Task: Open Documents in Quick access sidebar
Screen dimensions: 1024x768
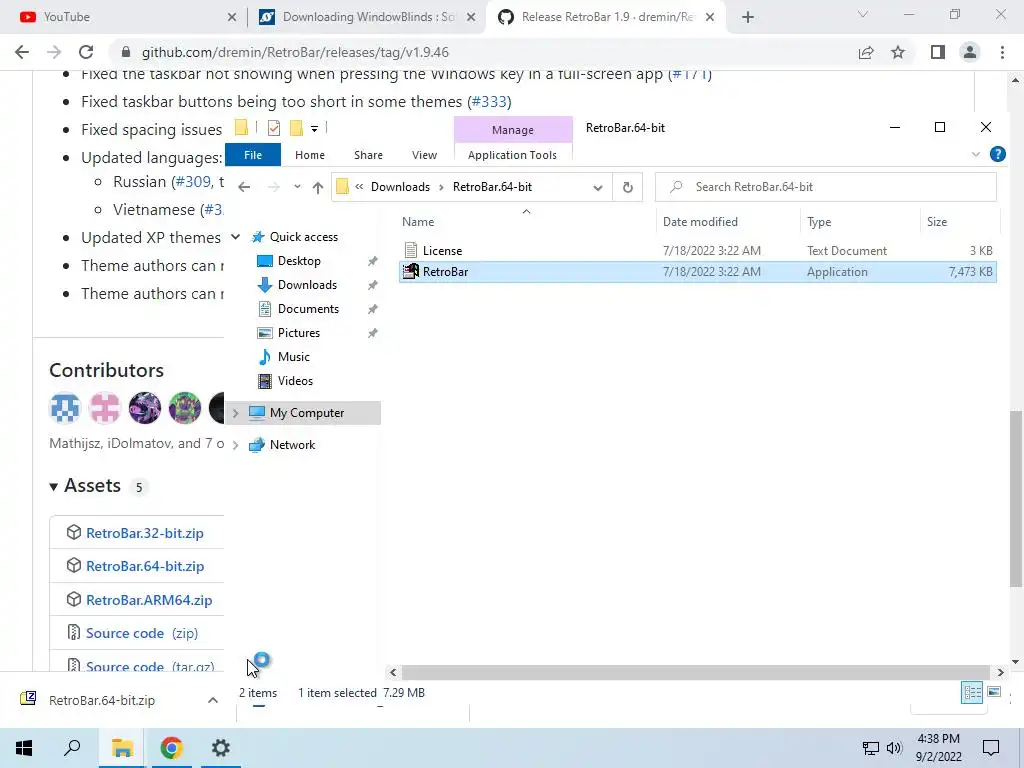Action: point(308,309)
